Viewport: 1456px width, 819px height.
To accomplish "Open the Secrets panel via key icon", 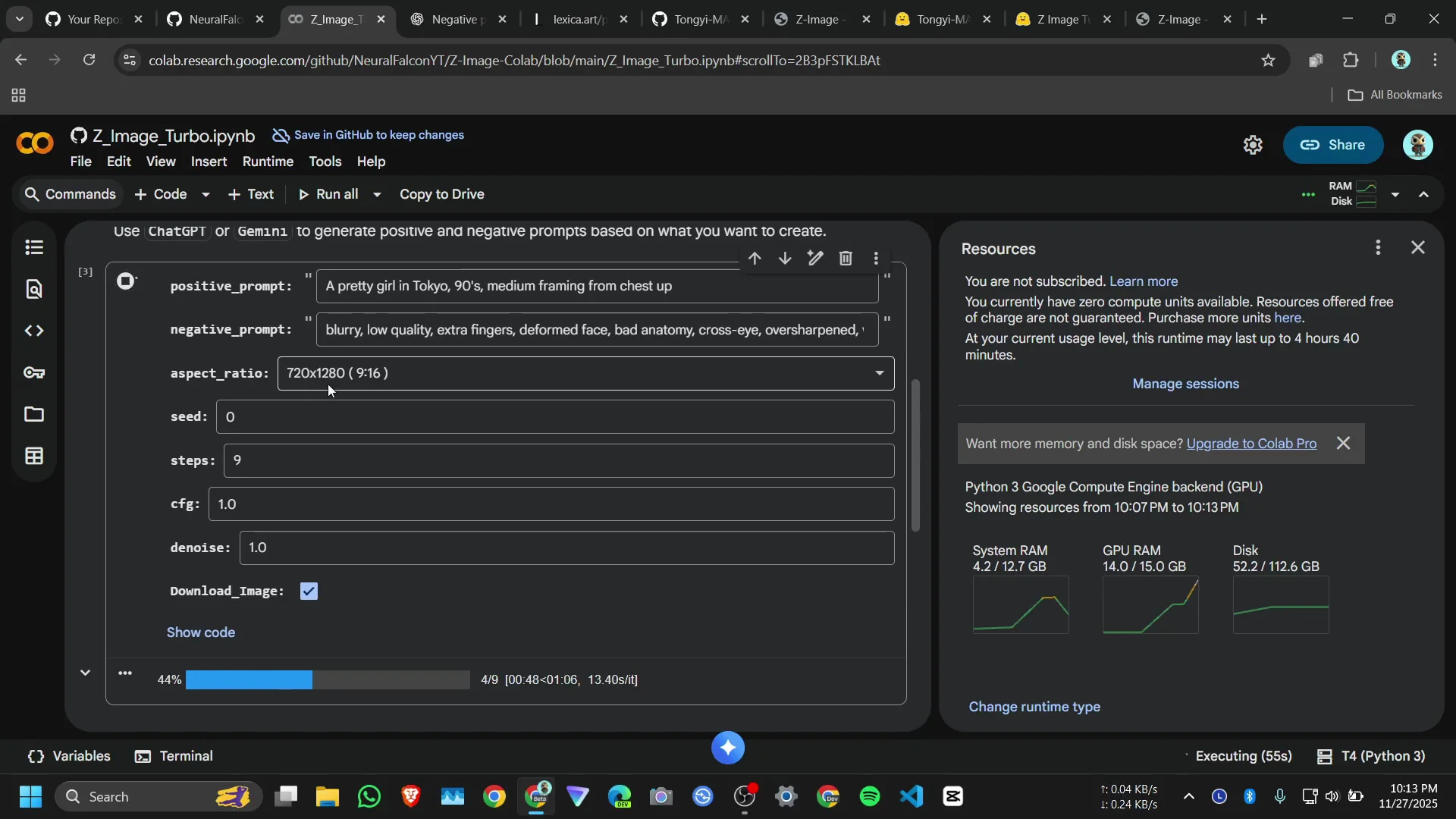I will point(35,372).
